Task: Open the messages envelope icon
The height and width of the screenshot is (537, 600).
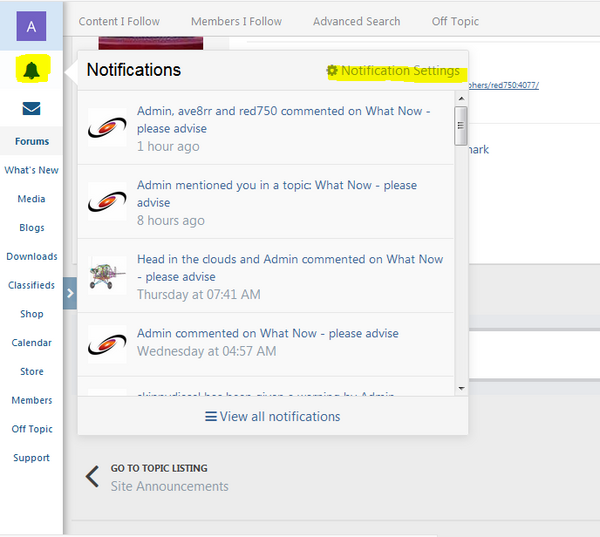Action: pos(32,108)
